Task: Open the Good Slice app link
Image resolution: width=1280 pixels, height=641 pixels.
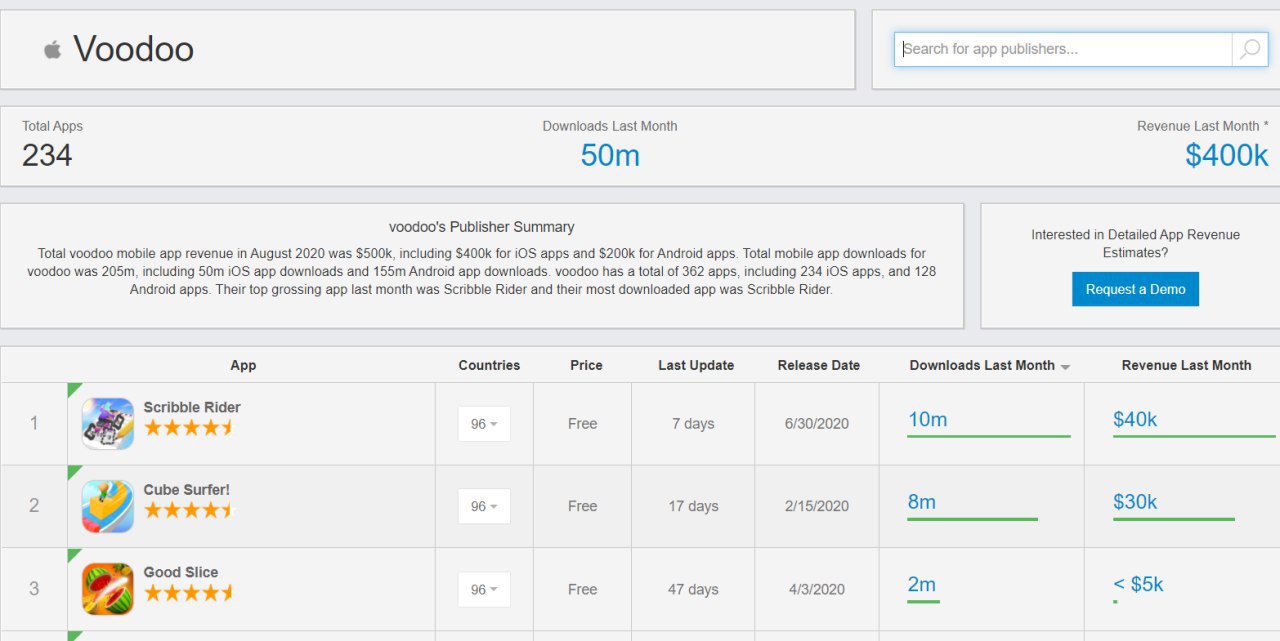Action: point(181,572)
